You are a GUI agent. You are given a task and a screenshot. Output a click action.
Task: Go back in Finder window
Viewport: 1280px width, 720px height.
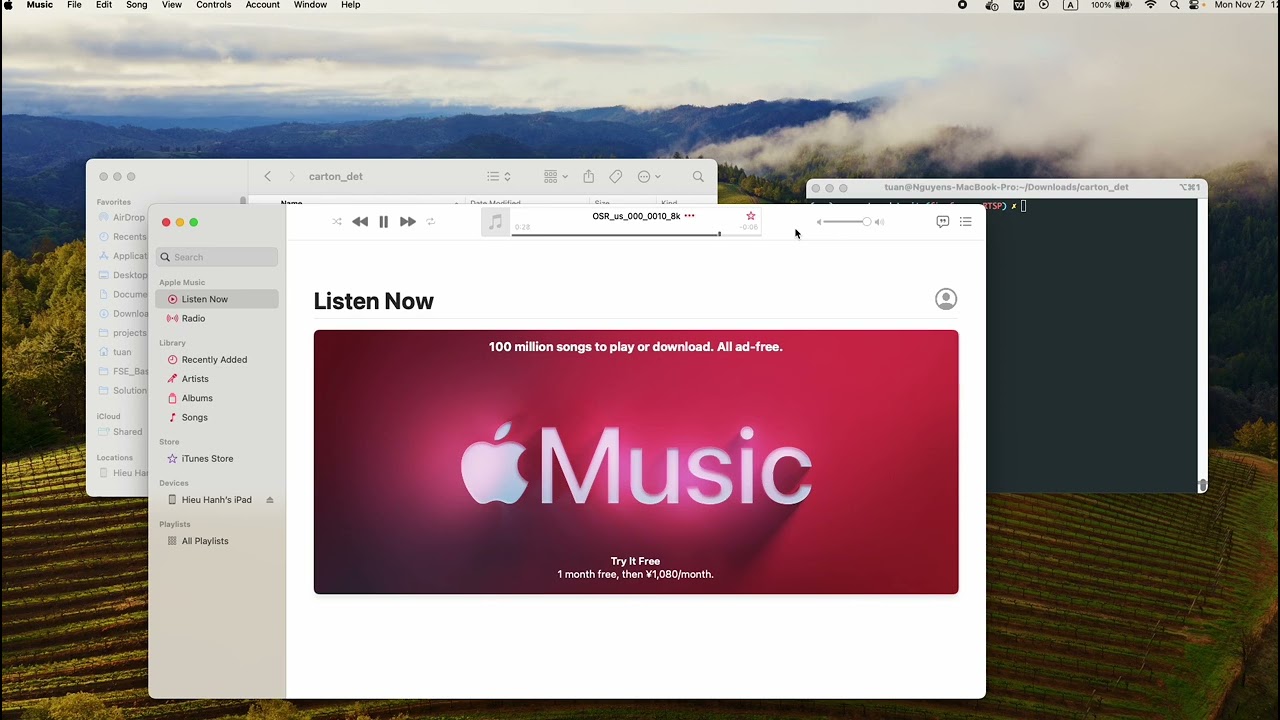click(x=267, y=177)
